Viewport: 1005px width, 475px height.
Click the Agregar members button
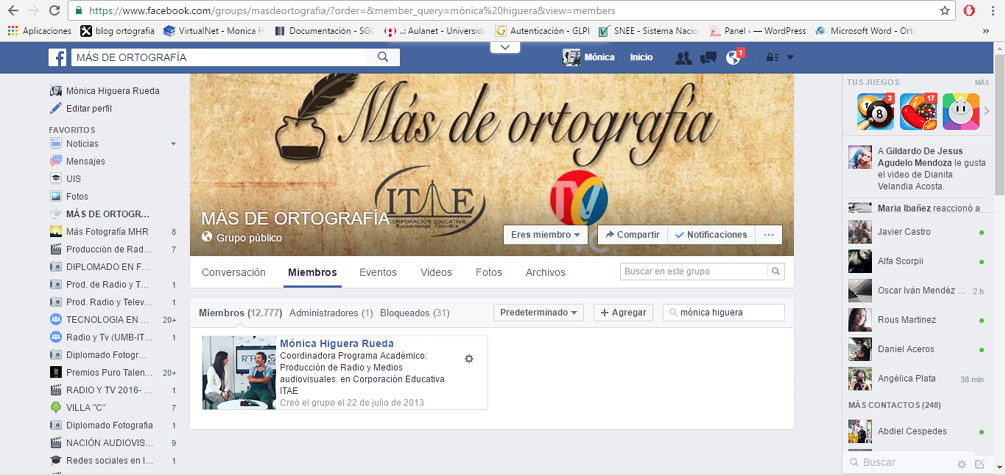click(x=623, y=313)
